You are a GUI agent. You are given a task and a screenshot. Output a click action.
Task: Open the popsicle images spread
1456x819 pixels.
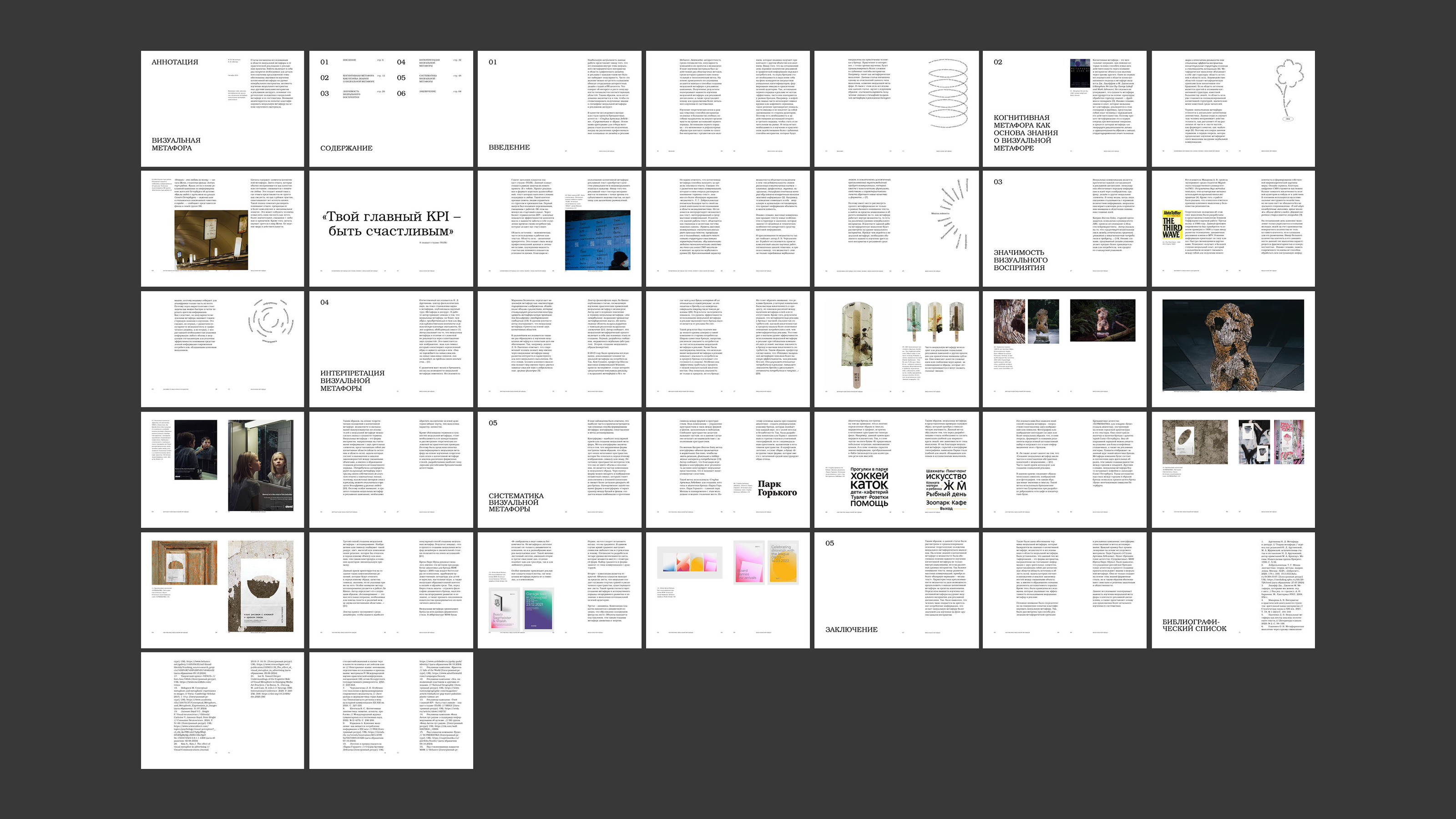[896, 349]
